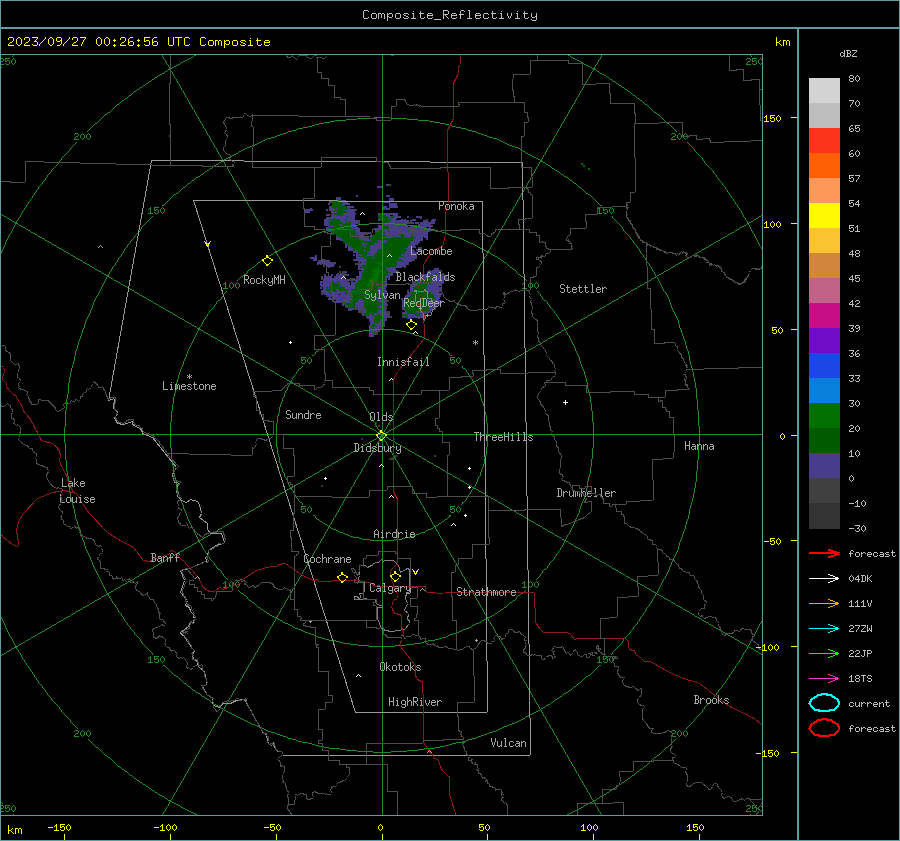Click the Okotoks city label

click(400, 667)
